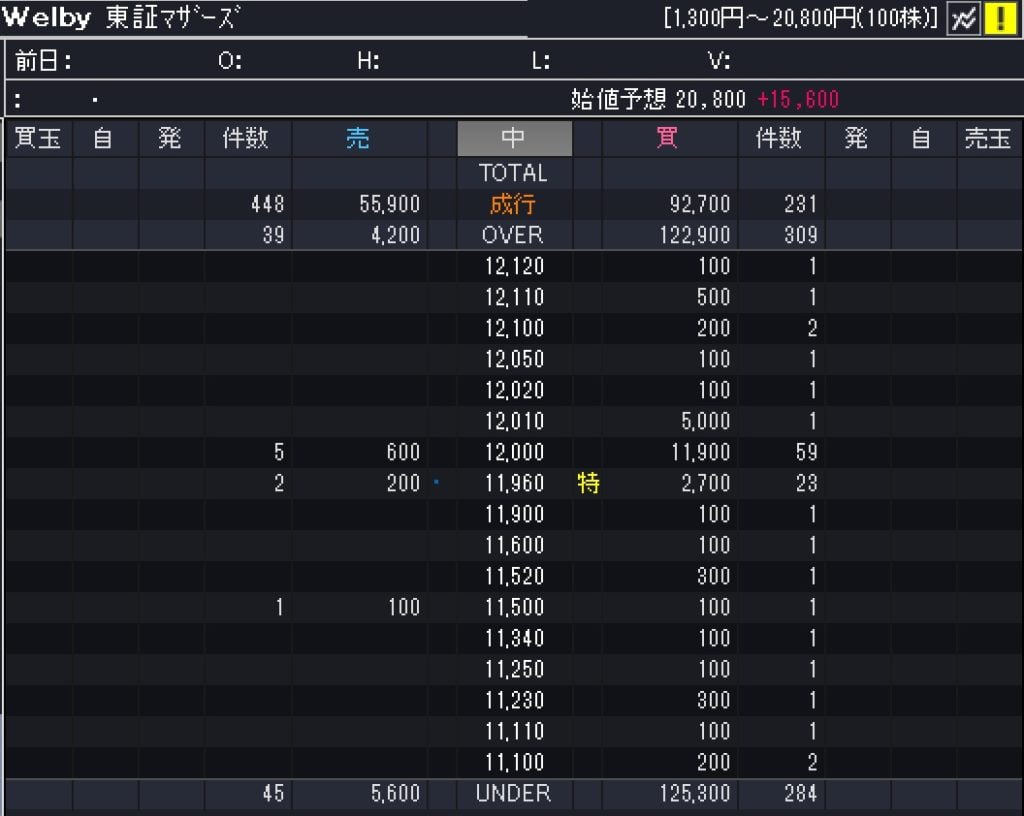1024x816 pixels.
Task: Select the 中 center column header
Action: coord(514,139)
